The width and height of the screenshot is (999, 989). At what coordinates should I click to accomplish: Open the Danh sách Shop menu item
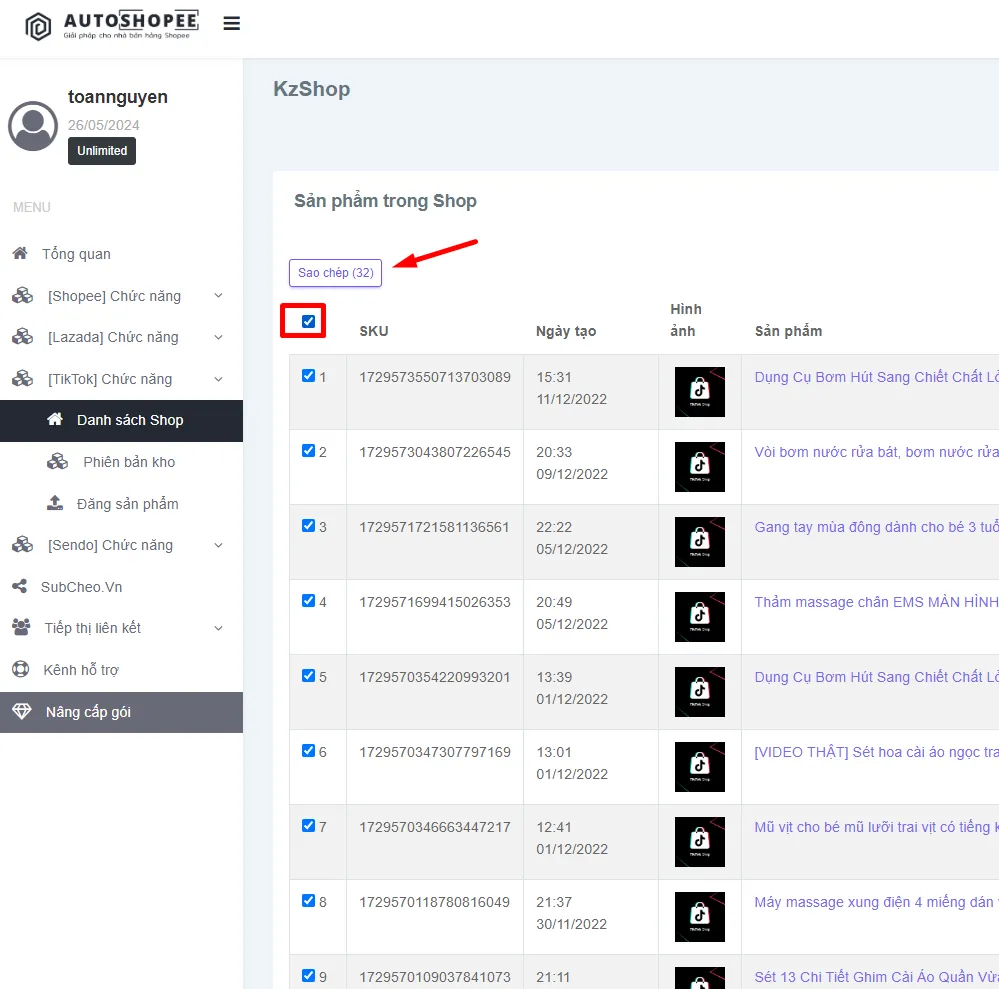pos(121,421)
